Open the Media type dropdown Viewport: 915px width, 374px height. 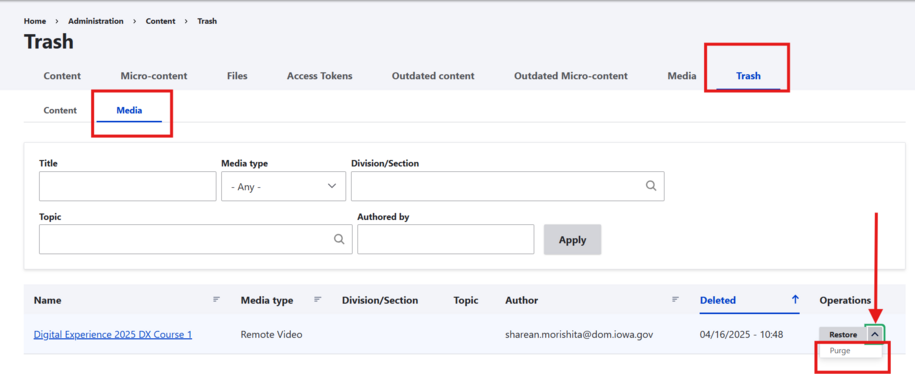coord(284,187)
